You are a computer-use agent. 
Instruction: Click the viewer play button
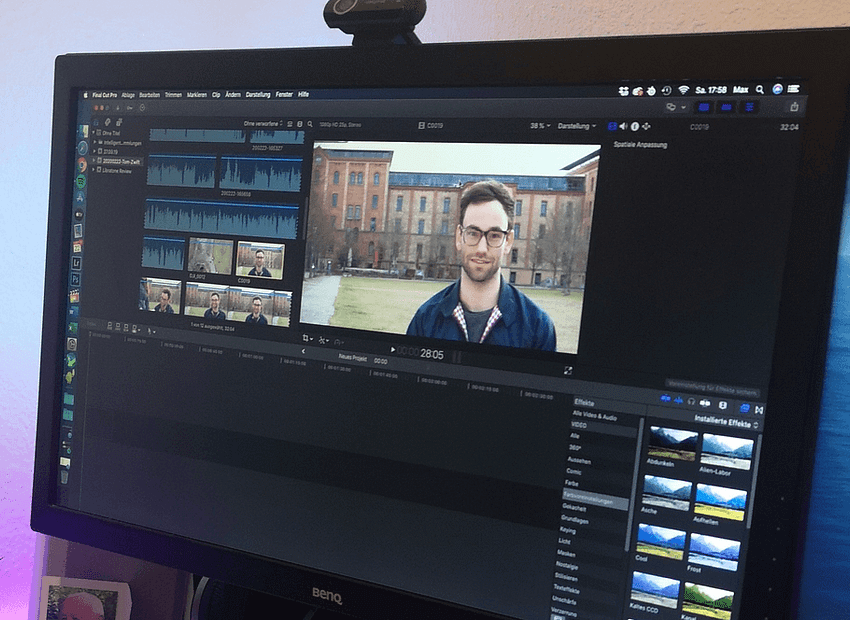[x=392, y=350]
